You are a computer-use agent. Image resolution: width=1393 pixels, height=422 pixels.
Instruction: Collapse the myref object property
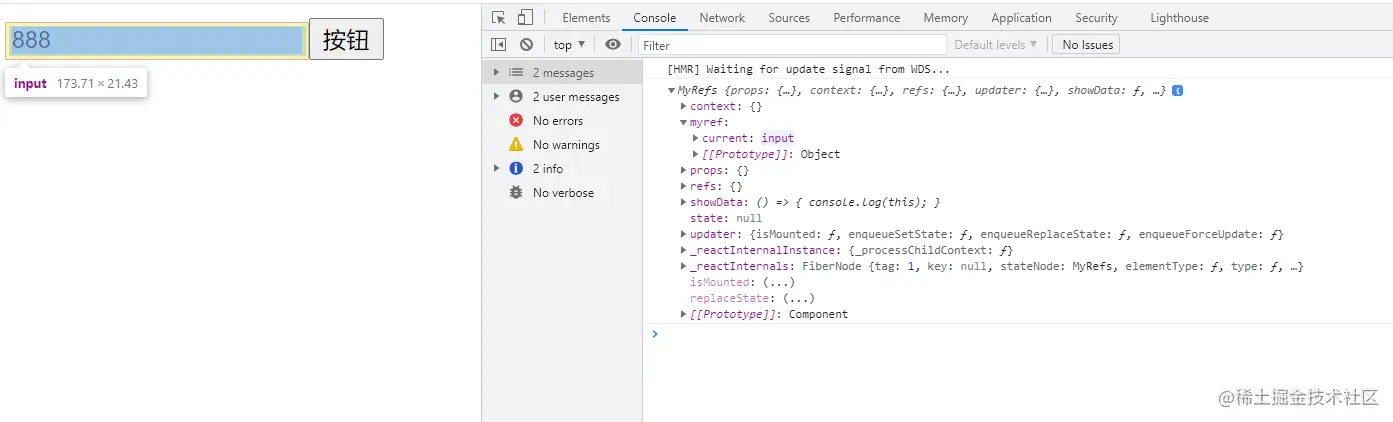tap(684, 122)
